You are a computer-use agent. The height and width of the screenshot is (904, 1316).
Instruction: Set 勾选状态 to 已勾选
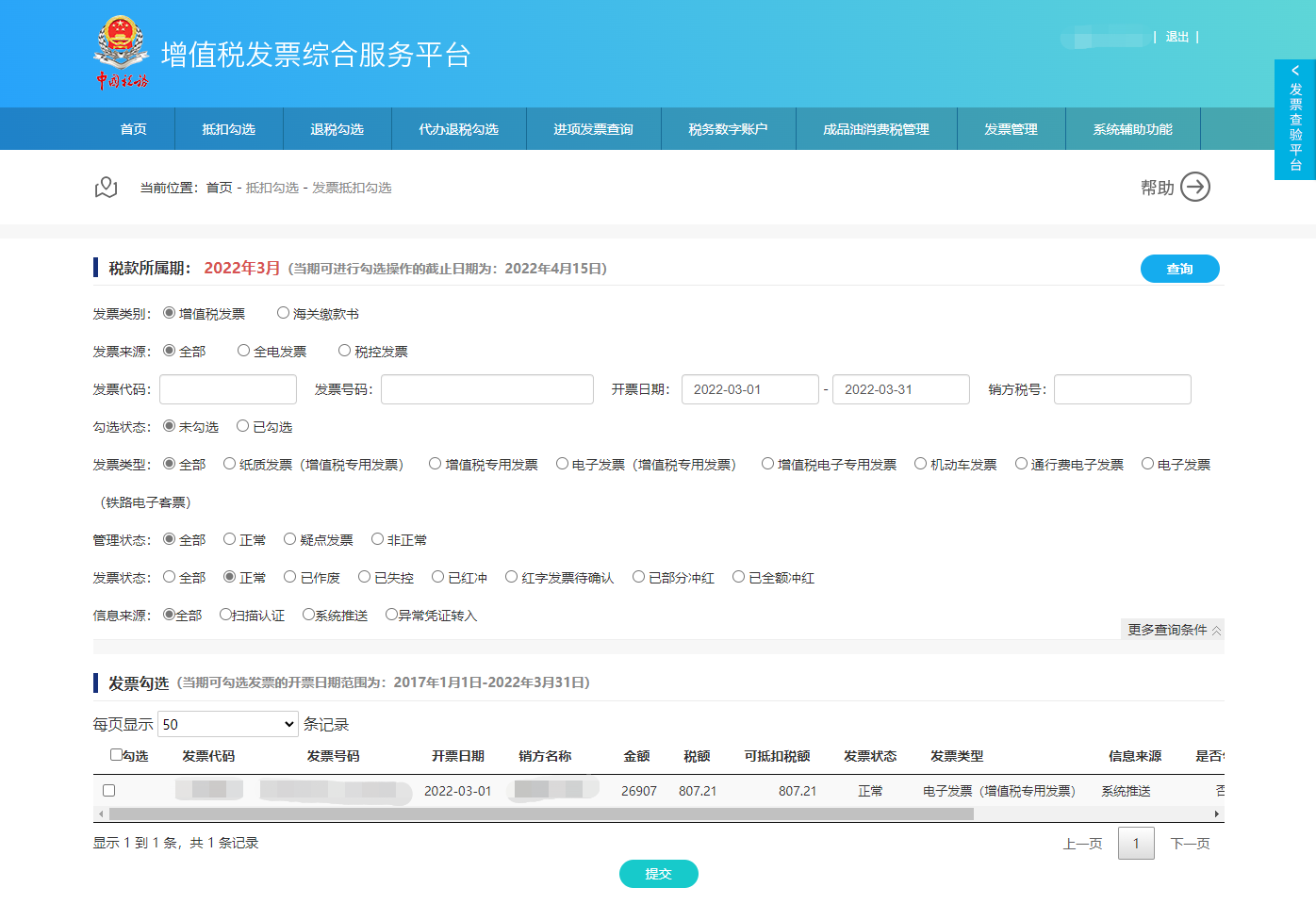[x=242, y=426]
